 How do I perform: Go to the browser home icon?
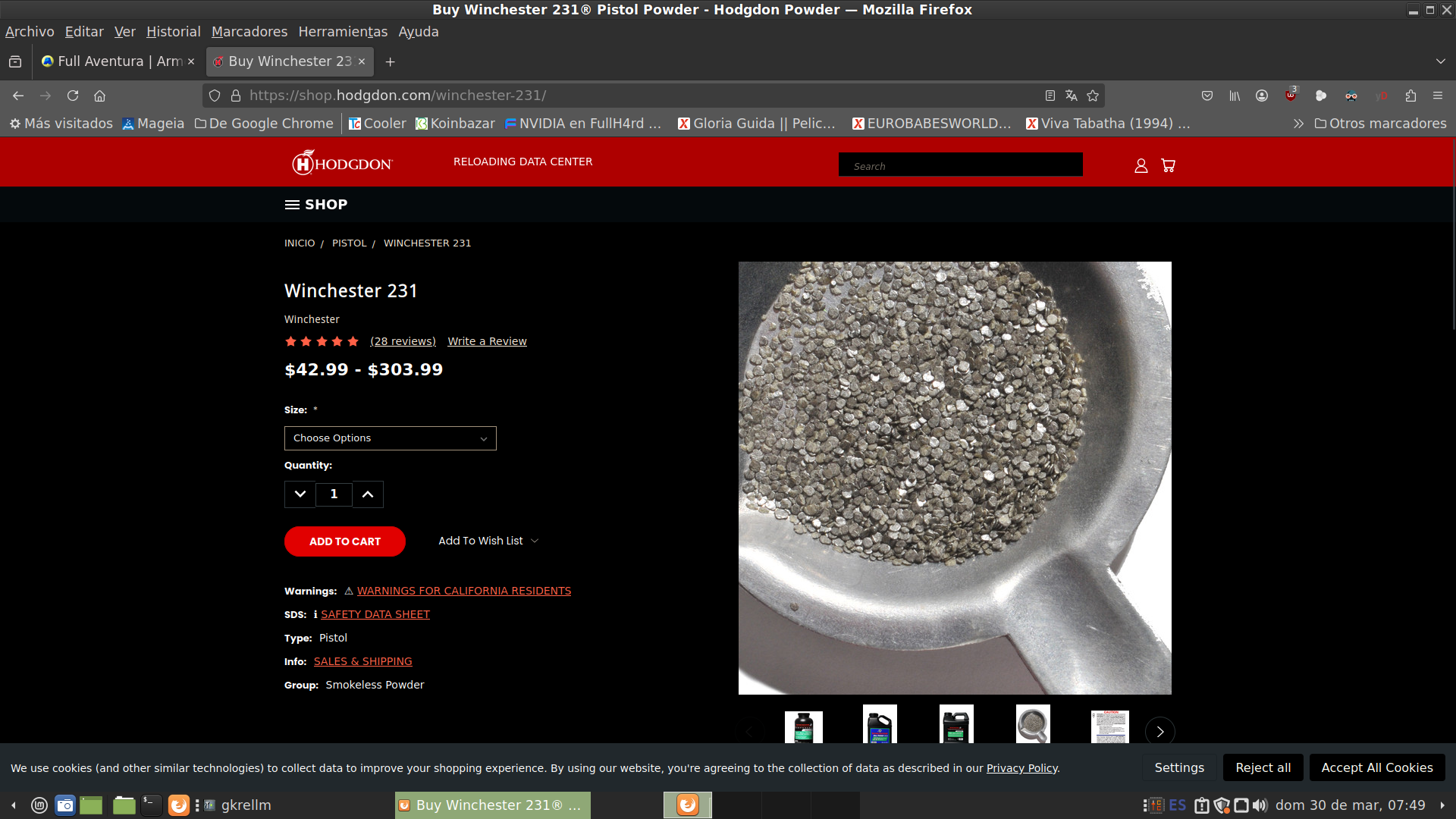click(x=99, y=96)
